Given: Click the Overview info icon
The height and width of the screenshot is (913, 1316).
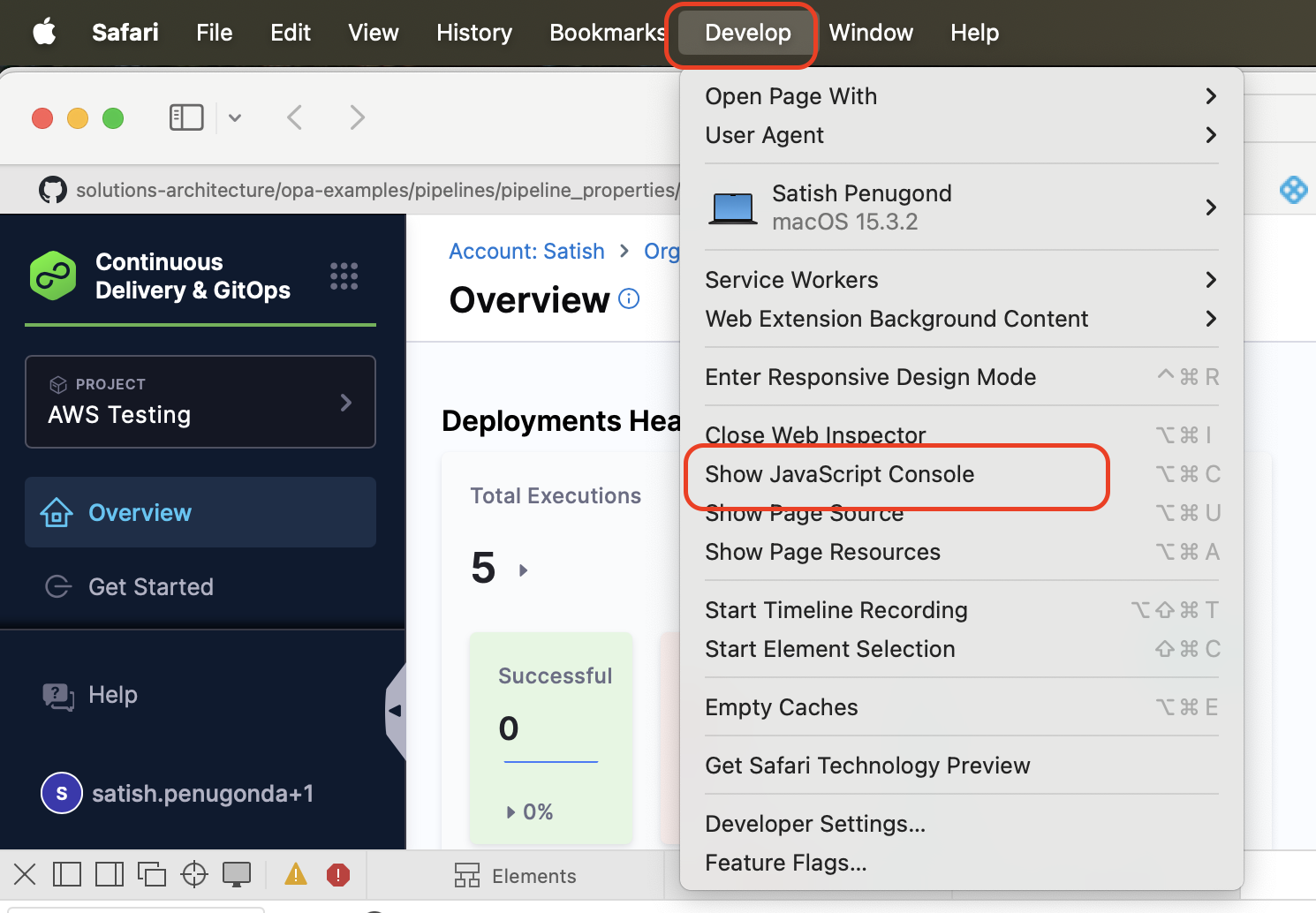Looking at the screenshot, I should 629,299.
